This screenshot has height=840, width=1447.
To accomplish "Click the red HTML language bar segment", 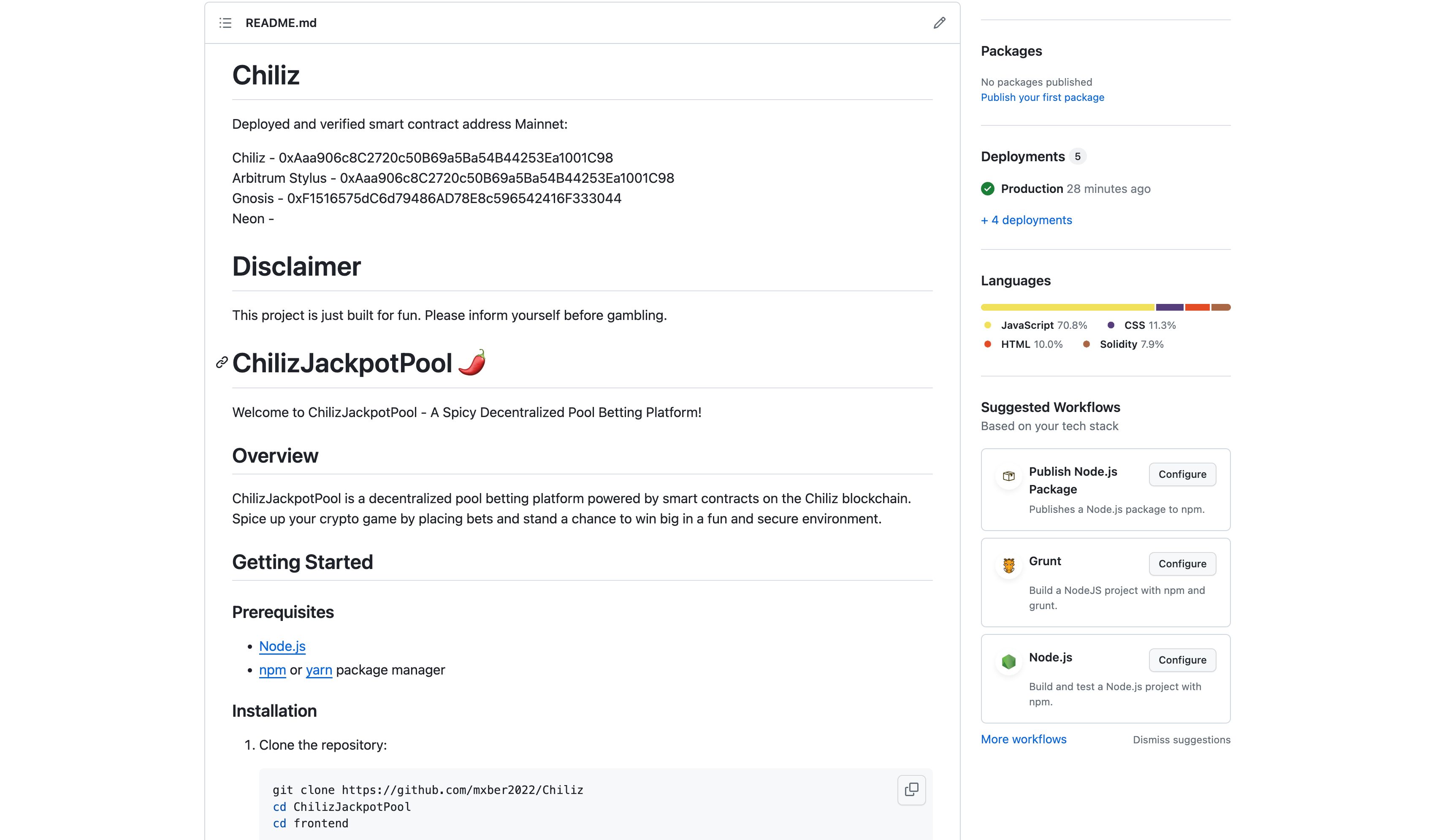I will [x=1197, y=307].
